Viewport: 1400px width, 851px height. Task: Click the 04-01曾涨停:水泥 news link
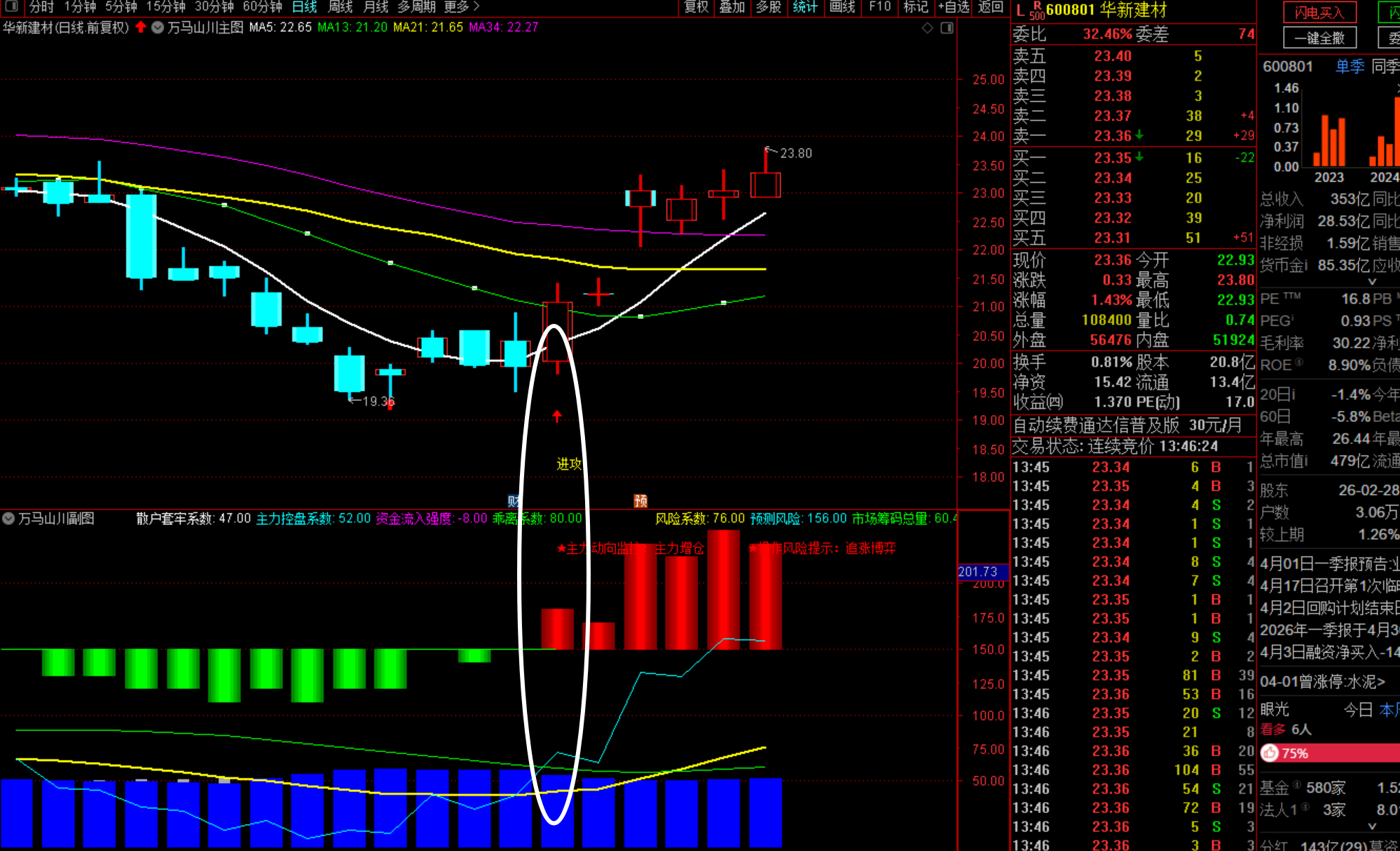(x=1322, y=681)
